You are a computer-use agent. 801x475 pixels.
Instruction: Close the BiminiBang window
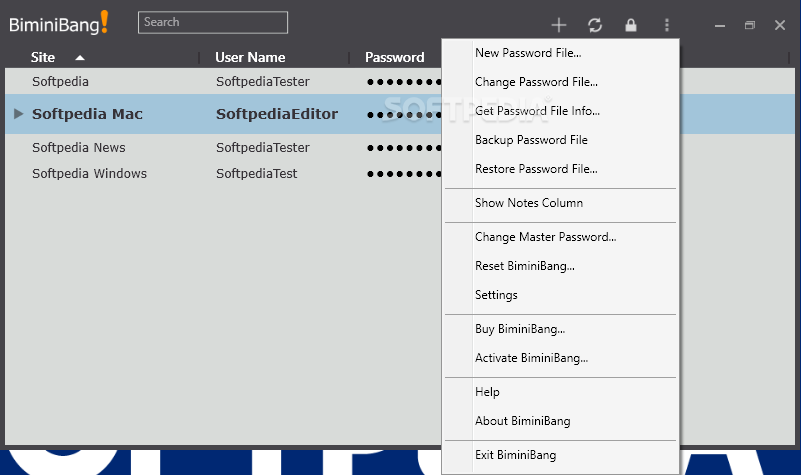780,25
